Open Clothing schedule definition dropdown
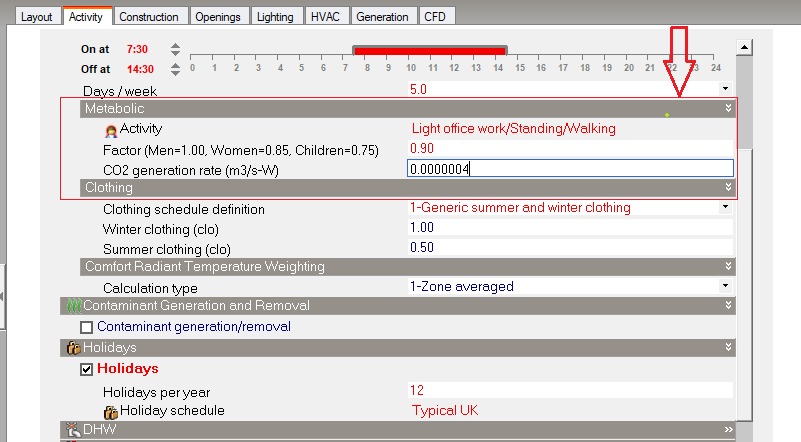801x442 pixels. (725, 207)
